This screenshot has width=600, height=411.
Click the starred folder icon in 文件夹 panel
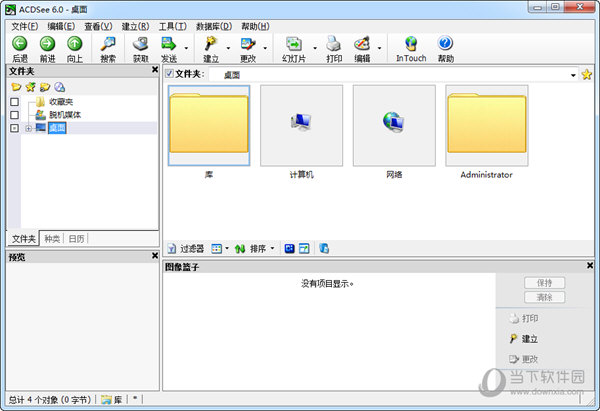pyautogui.click(x=30, y=87)
